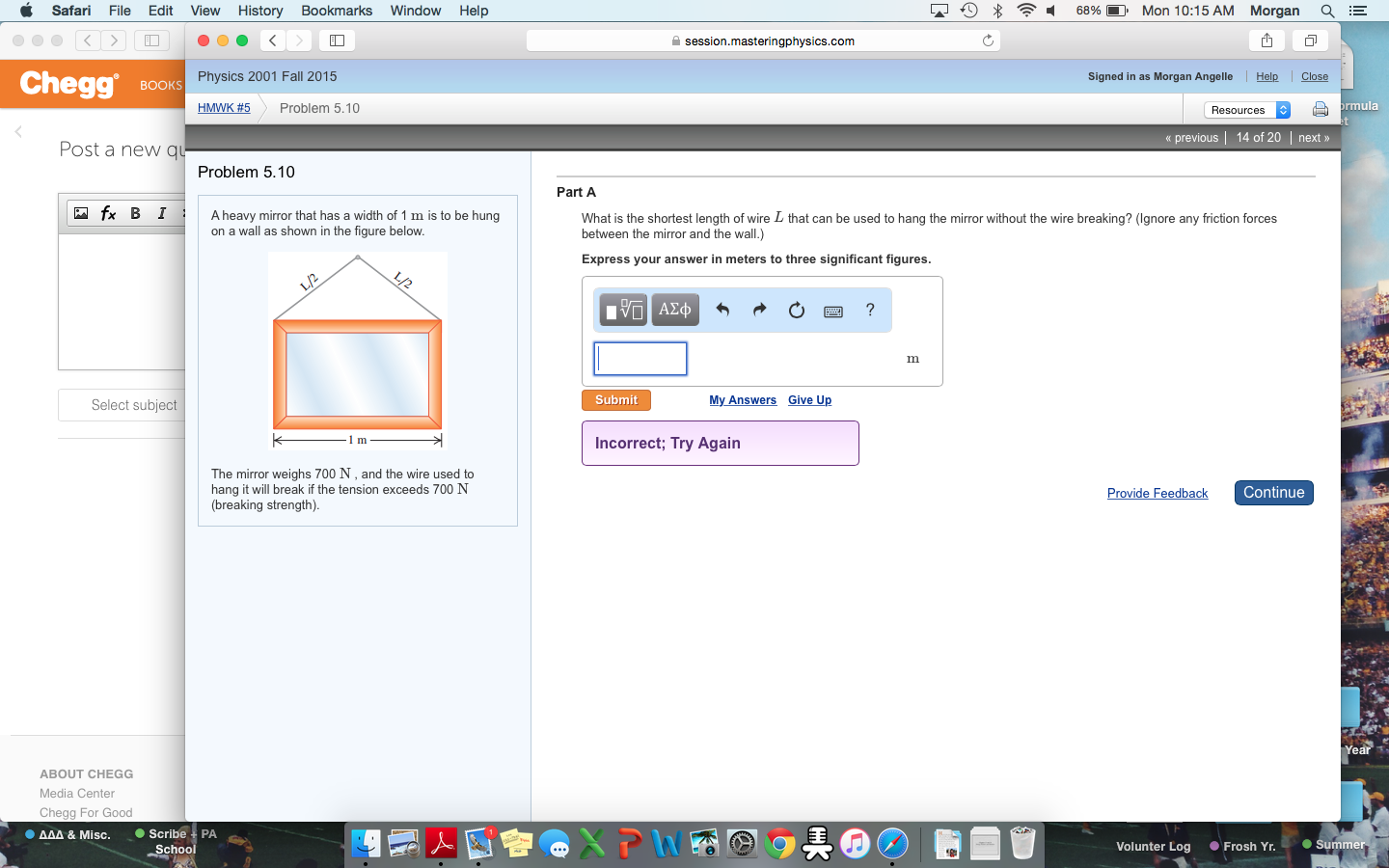Open Time Machine menu bar icon
Image resolution: width=1389 pixels, height=868 pixels.
click(969, 11)
